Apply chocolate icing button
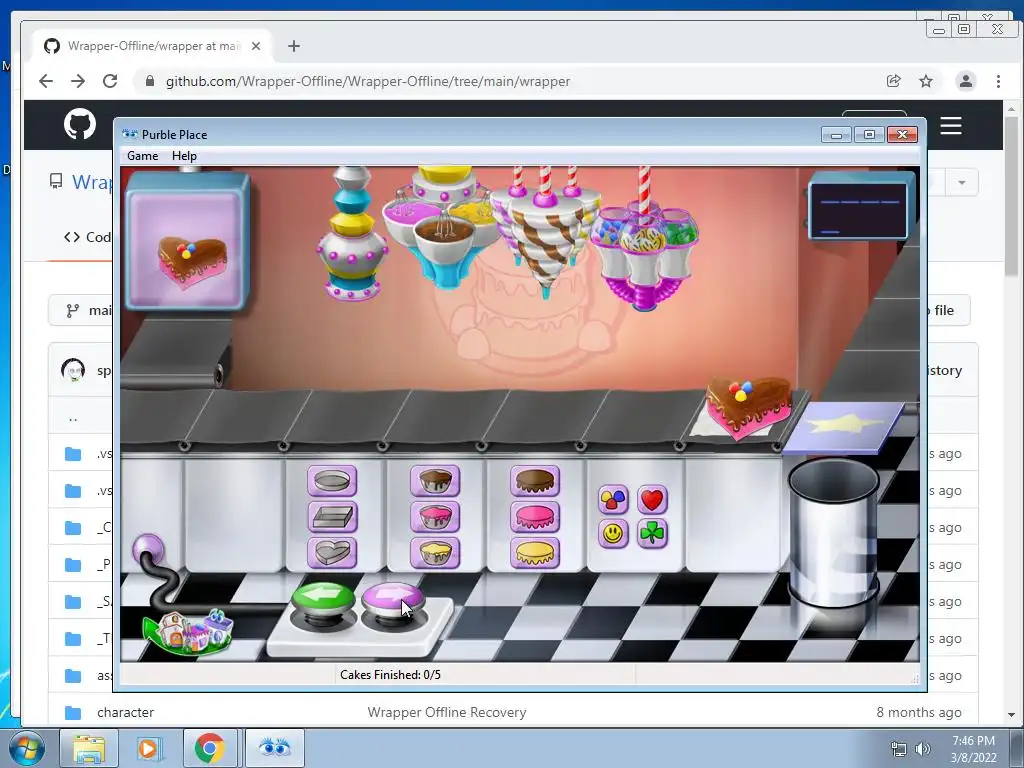1024x768 pixels. pyautogui.click(x=534, y=481)
